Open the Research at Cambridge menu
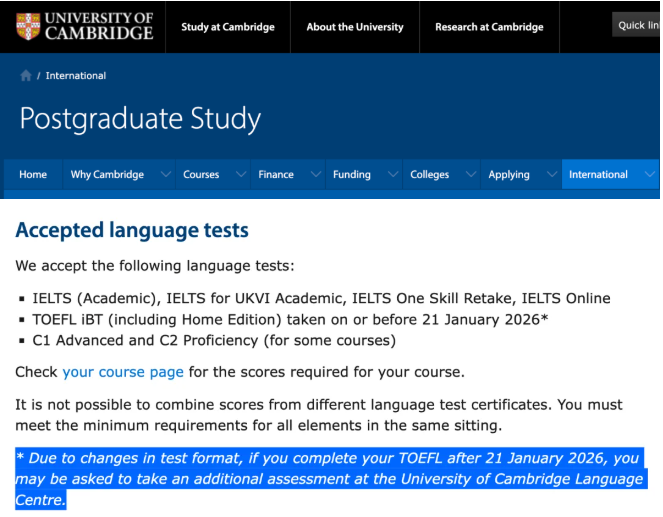Image resolution: width=663 pixels, height=517 pixels. 489,27
